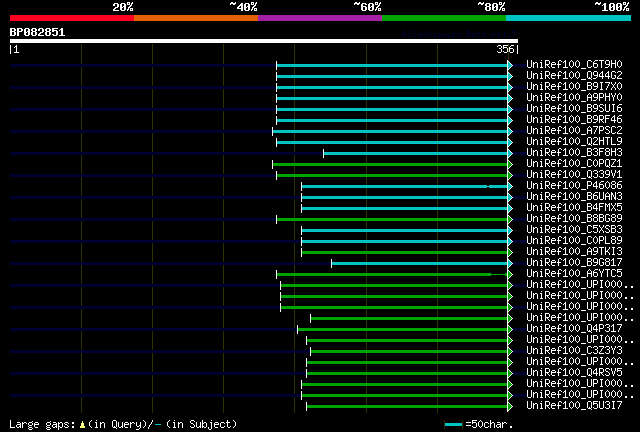Click the cyan 50char scale bar
Screen dimensions: 640x432
pos(453,424)
